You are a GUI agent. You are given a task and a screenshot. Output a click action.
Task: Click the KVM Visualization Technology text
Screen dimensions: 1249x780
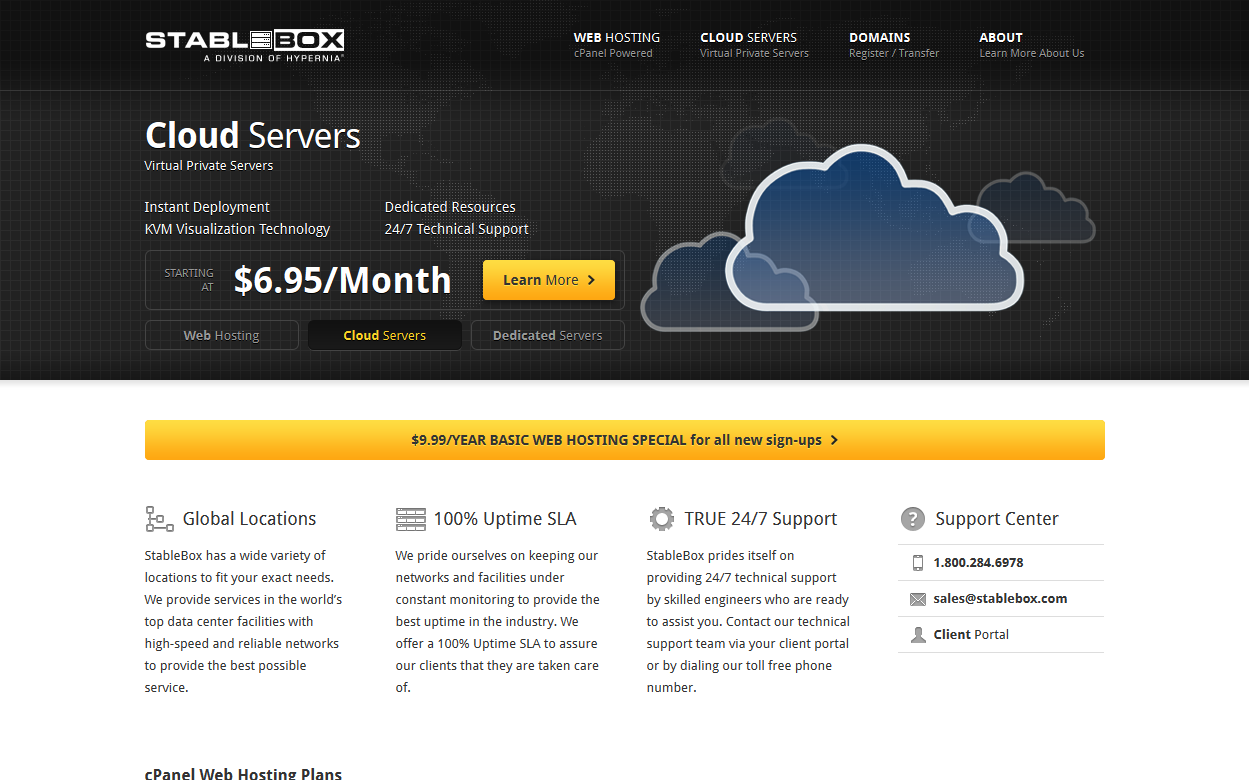237,229
